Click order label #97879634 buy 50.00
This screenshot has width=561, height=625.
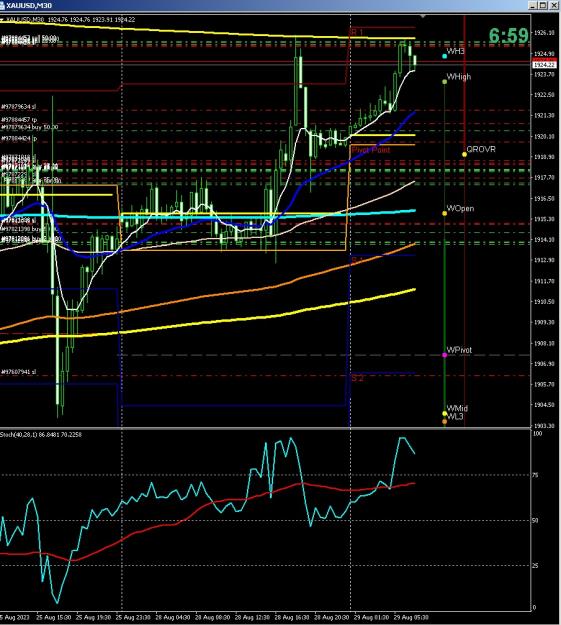coord(29,127)
